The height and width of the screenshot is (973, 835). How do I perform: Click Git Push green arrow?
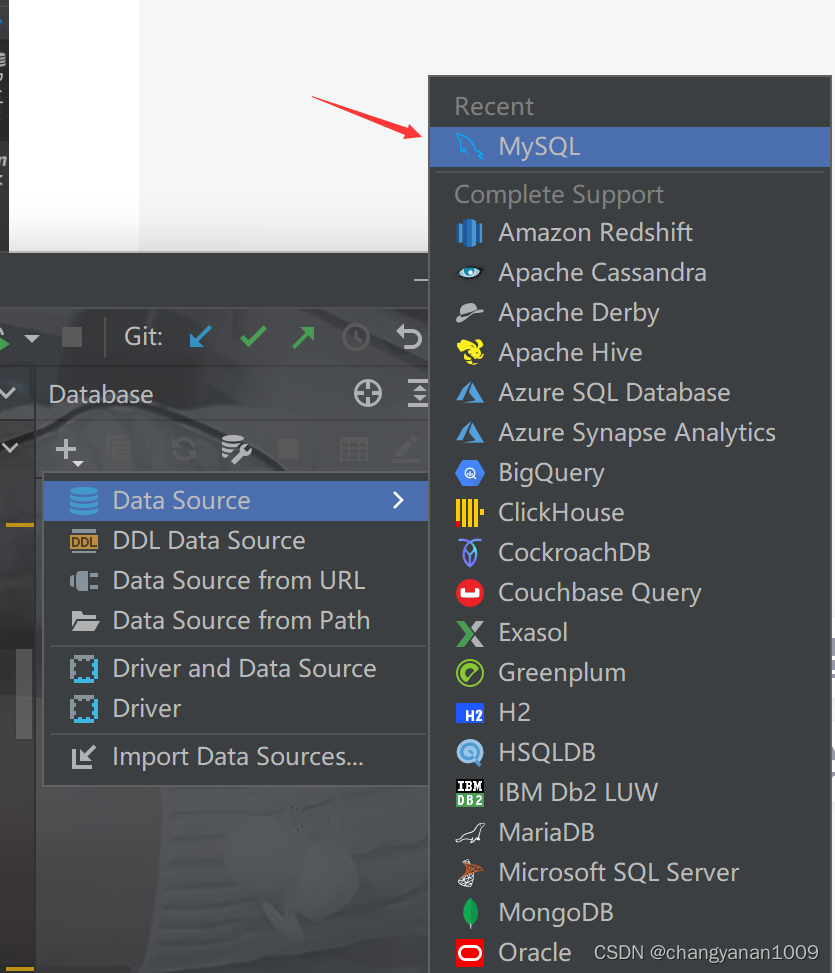pyautogui.click(x=303, y=337)
